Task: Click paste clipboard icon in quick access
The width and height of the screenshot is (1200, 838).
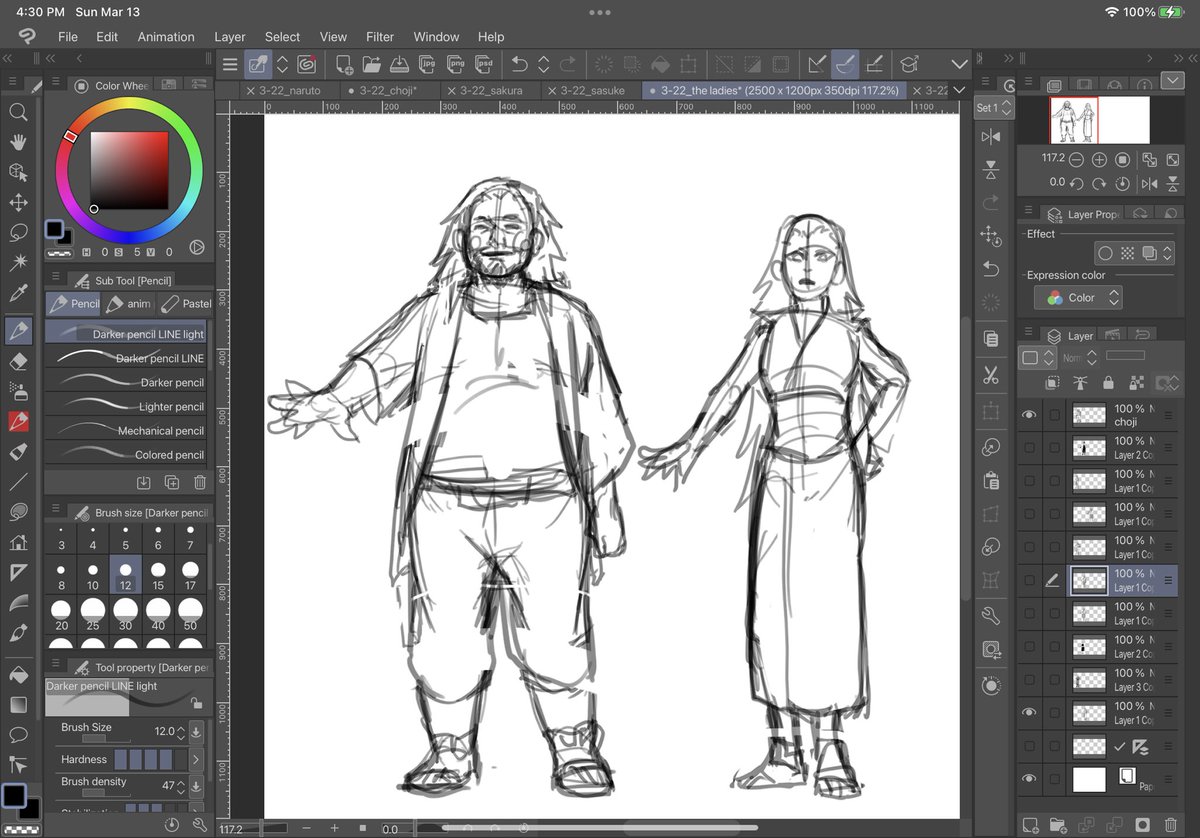Action: pyautogui.click(x=991, y=480)
